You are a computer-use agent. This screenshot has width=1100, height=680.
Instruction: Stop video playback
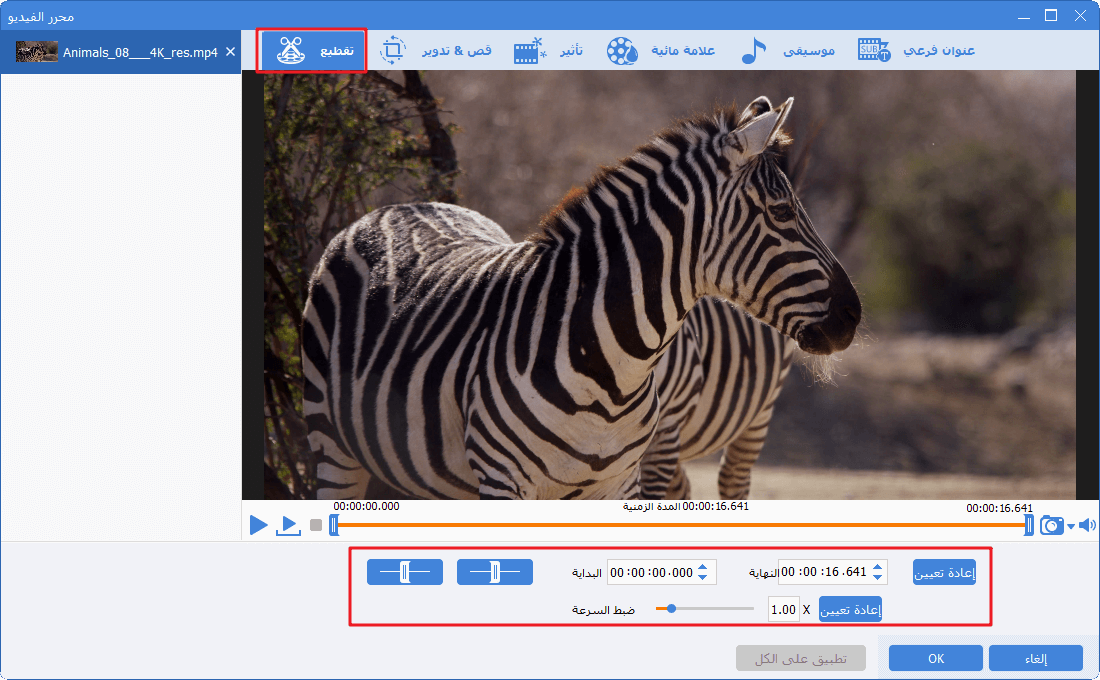[316, 525]
